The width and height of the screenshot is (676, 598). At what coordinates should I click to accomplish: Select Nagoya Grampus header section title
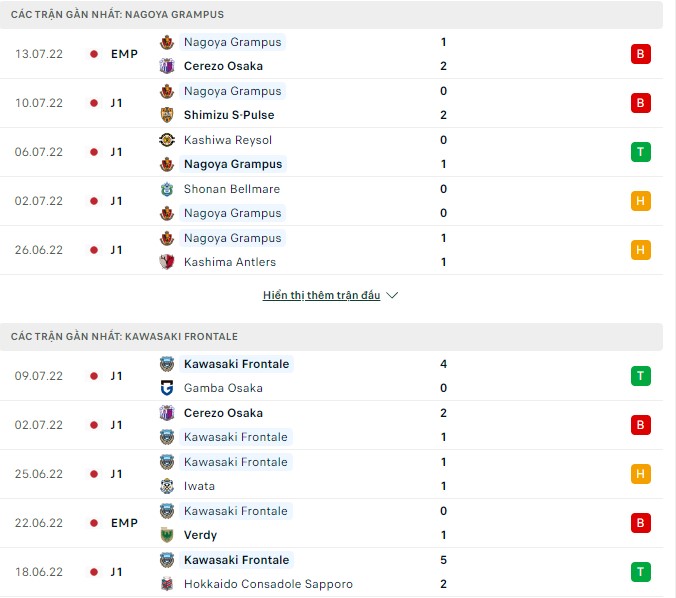point(117,15)
